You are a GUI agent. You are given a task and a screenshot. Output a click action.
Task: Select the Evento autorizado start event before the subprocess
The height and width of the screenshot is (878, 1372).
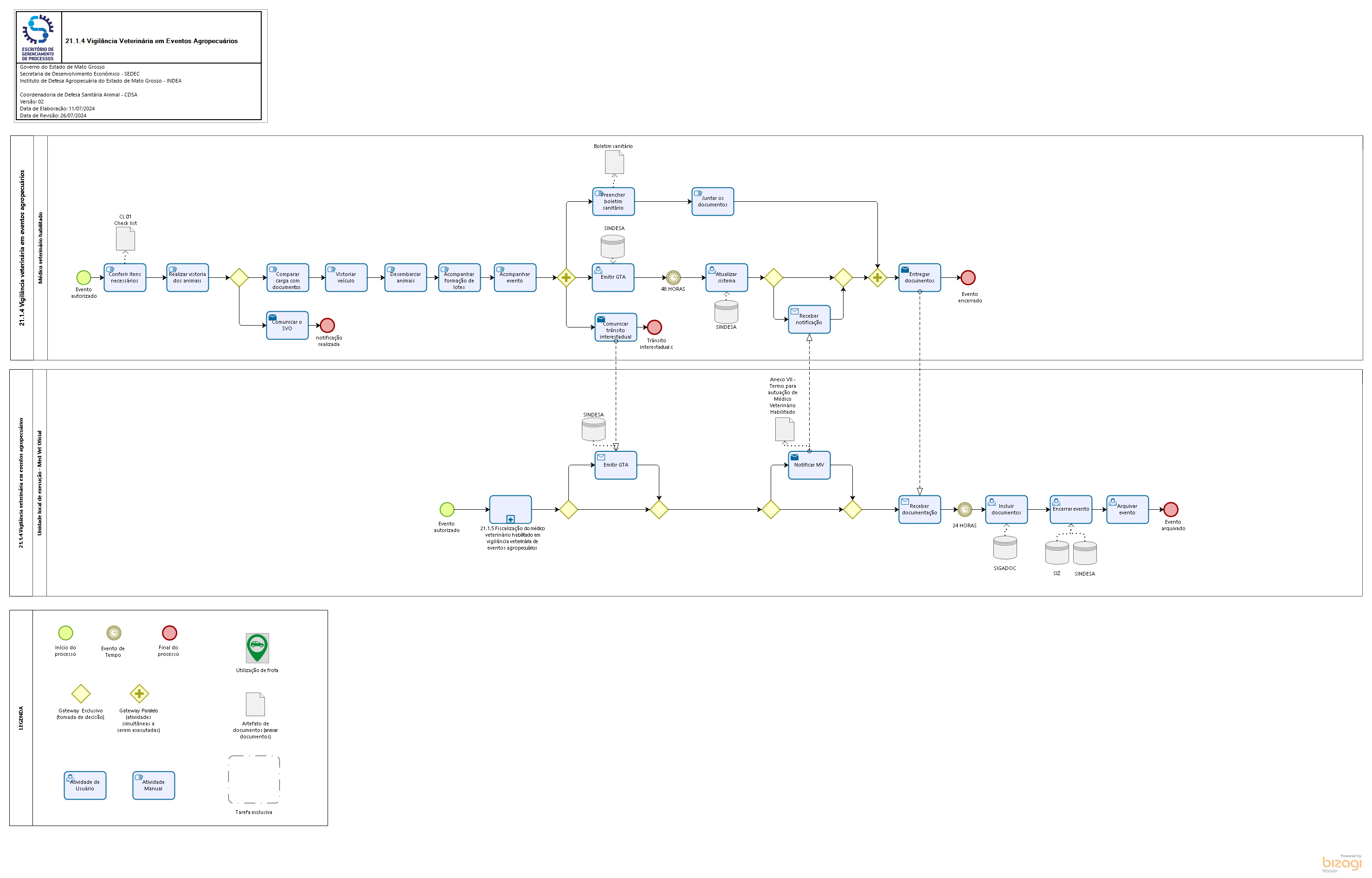(447, 510)
